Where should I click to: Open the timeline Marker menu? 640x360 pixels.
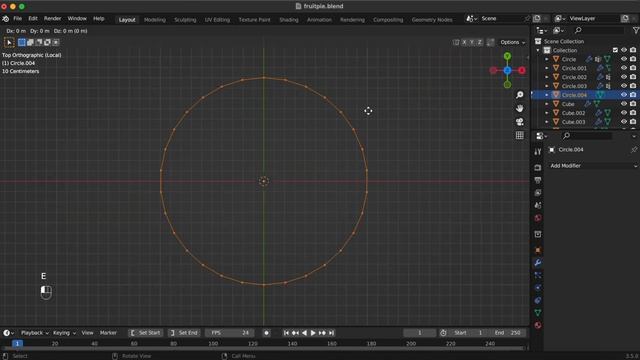point(108,333)
